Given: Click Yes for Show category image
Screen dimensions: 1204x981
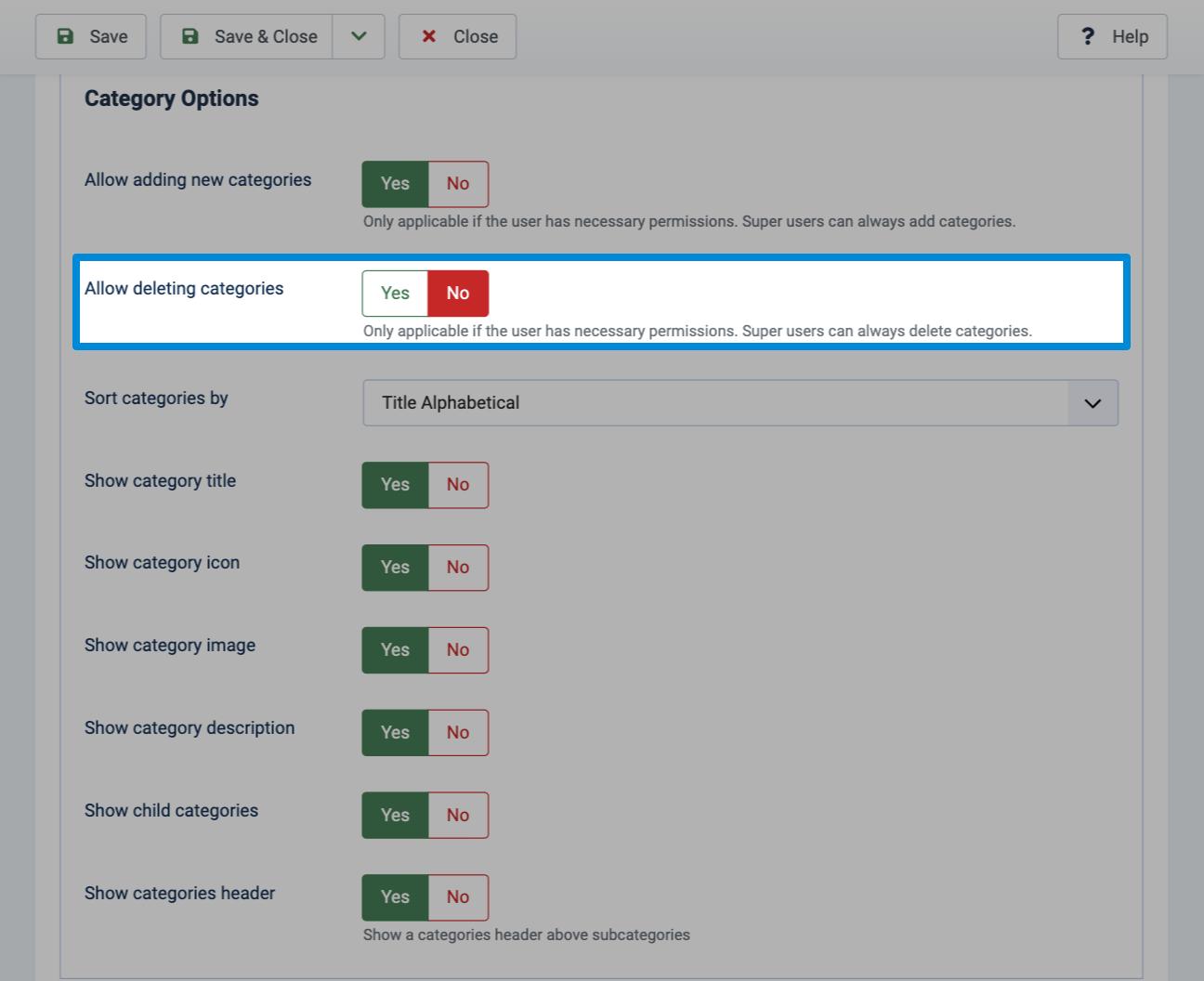Looking at the screenshot, I should click(395, 650).
